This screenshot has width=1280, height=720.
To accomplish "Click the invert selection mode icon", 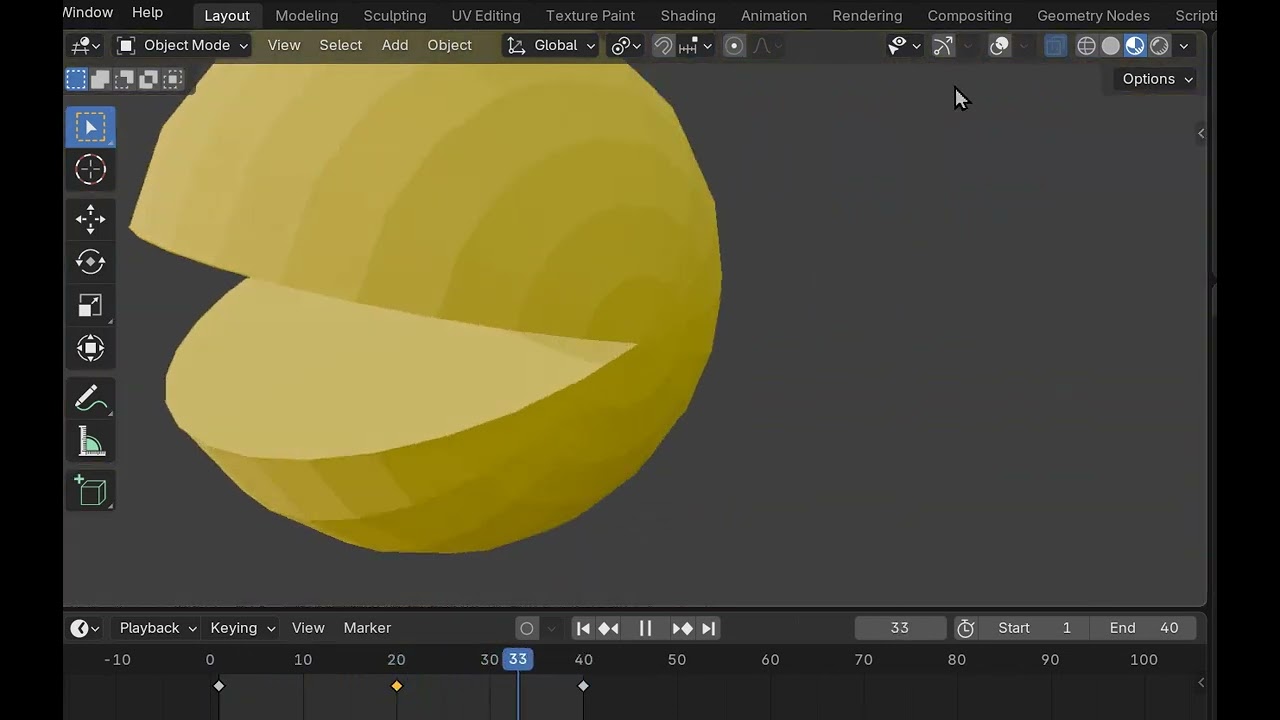I will 148,79.
